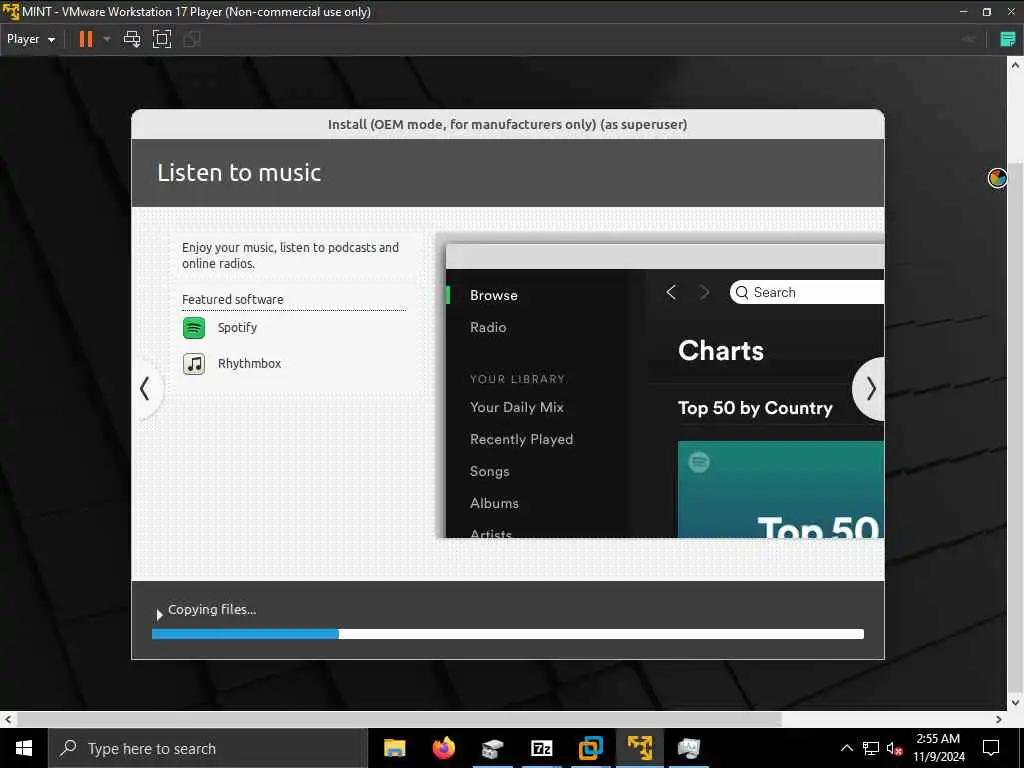Click the grayed-out arrow icon in VMware toolbar

pyautogui.click(x=968, y=39)
